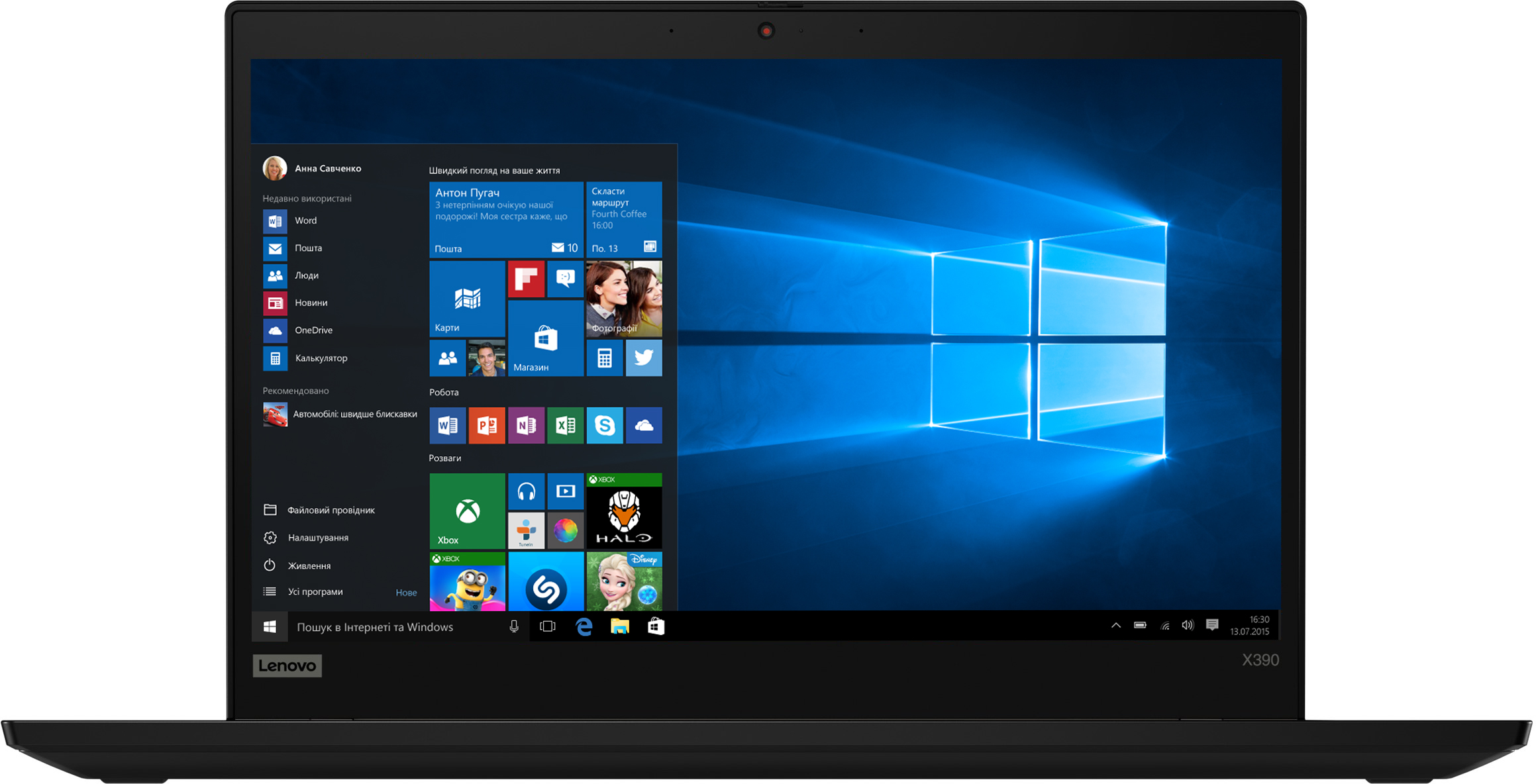Viewport: 1536px width, 784px height.
Task: Open the Excel tile
Action: click(x=565, y=425)
